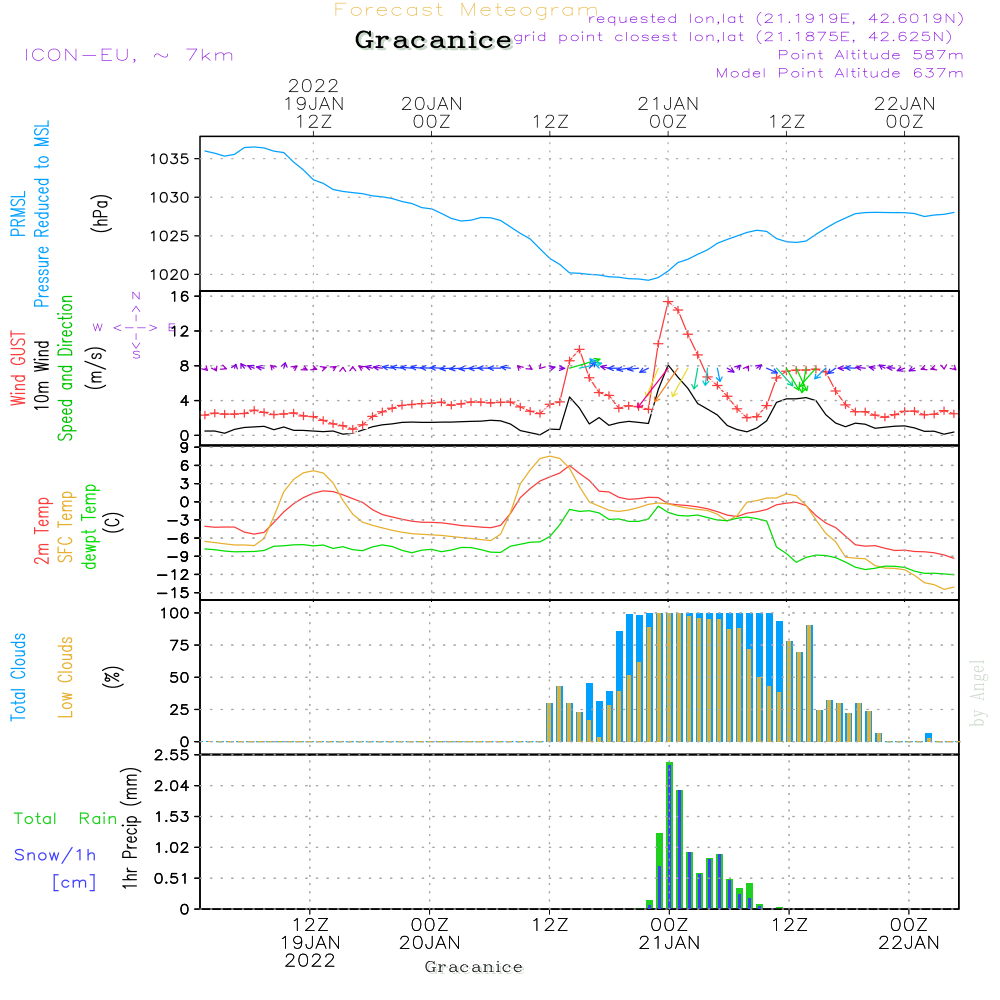Click the top axis "20JAN 00Z" label

coord(432,112)
